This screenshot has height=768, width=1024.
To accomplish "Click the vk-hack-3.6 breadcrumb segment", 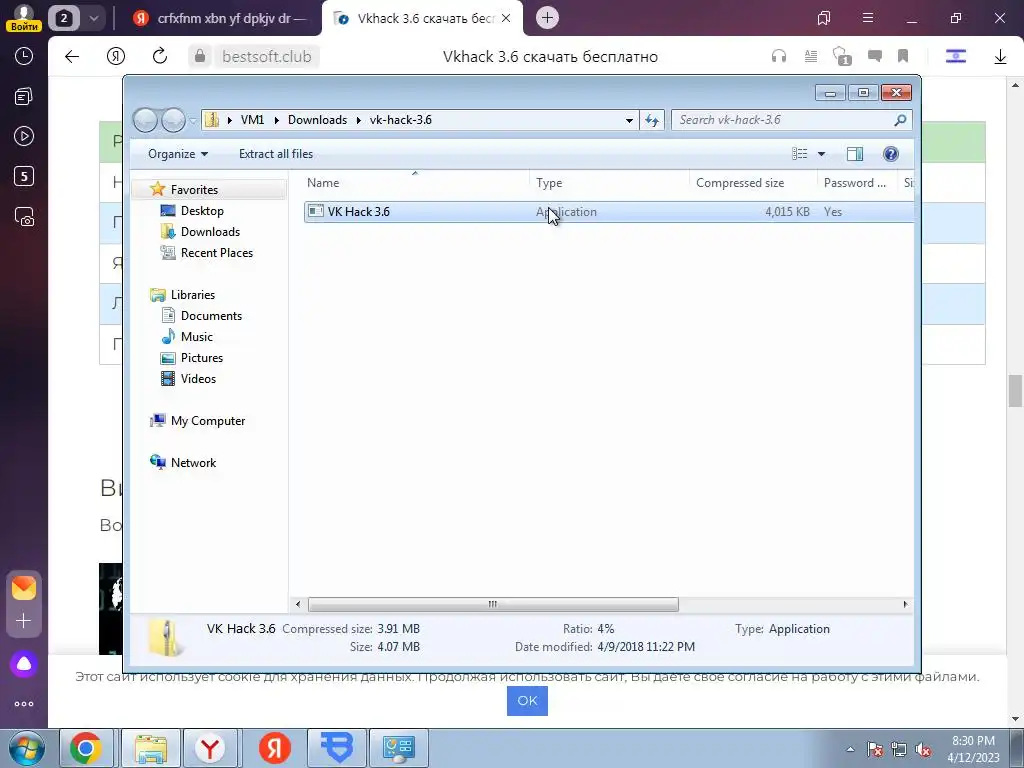I will (400, 120).
